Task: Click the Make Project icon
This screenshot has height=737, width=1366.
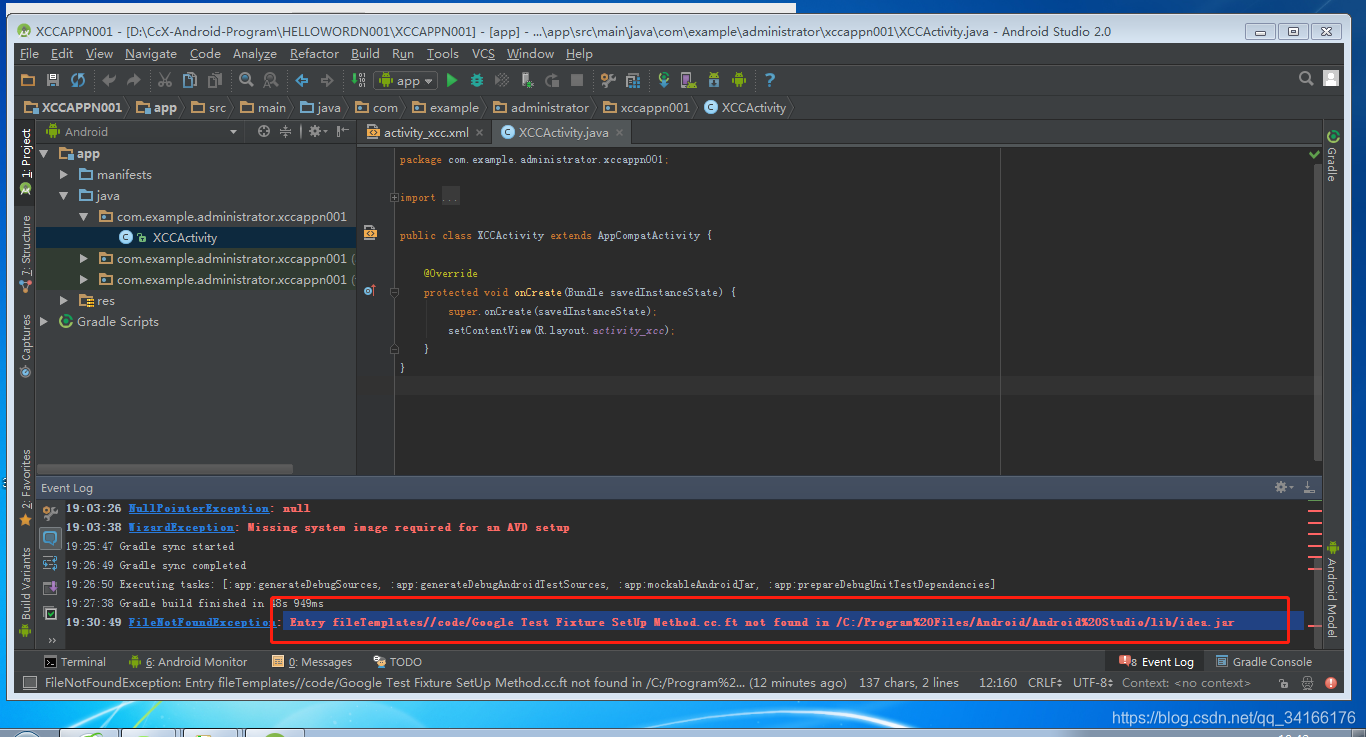Action: coord(359,80)
